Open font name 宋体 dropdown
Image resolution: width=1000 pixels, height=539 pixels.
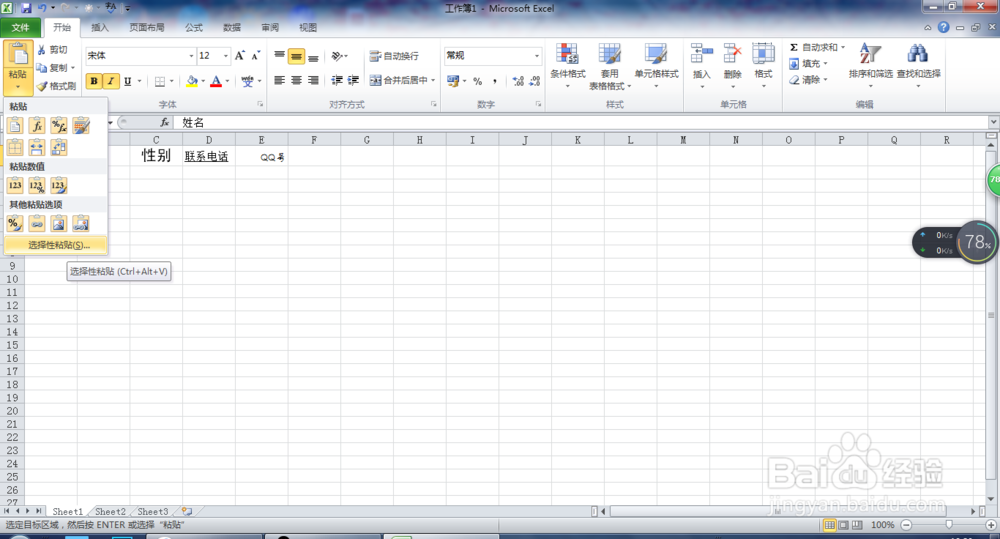pyautogui.click(x=191, y=56)
